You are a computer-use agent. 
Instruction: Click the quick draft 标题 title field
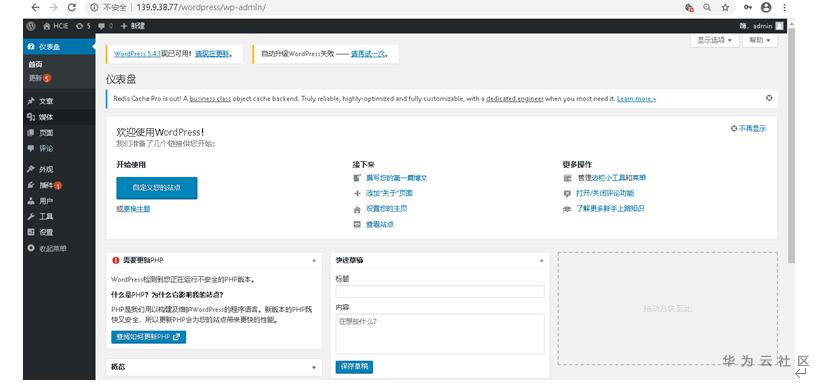pos(440,291)
